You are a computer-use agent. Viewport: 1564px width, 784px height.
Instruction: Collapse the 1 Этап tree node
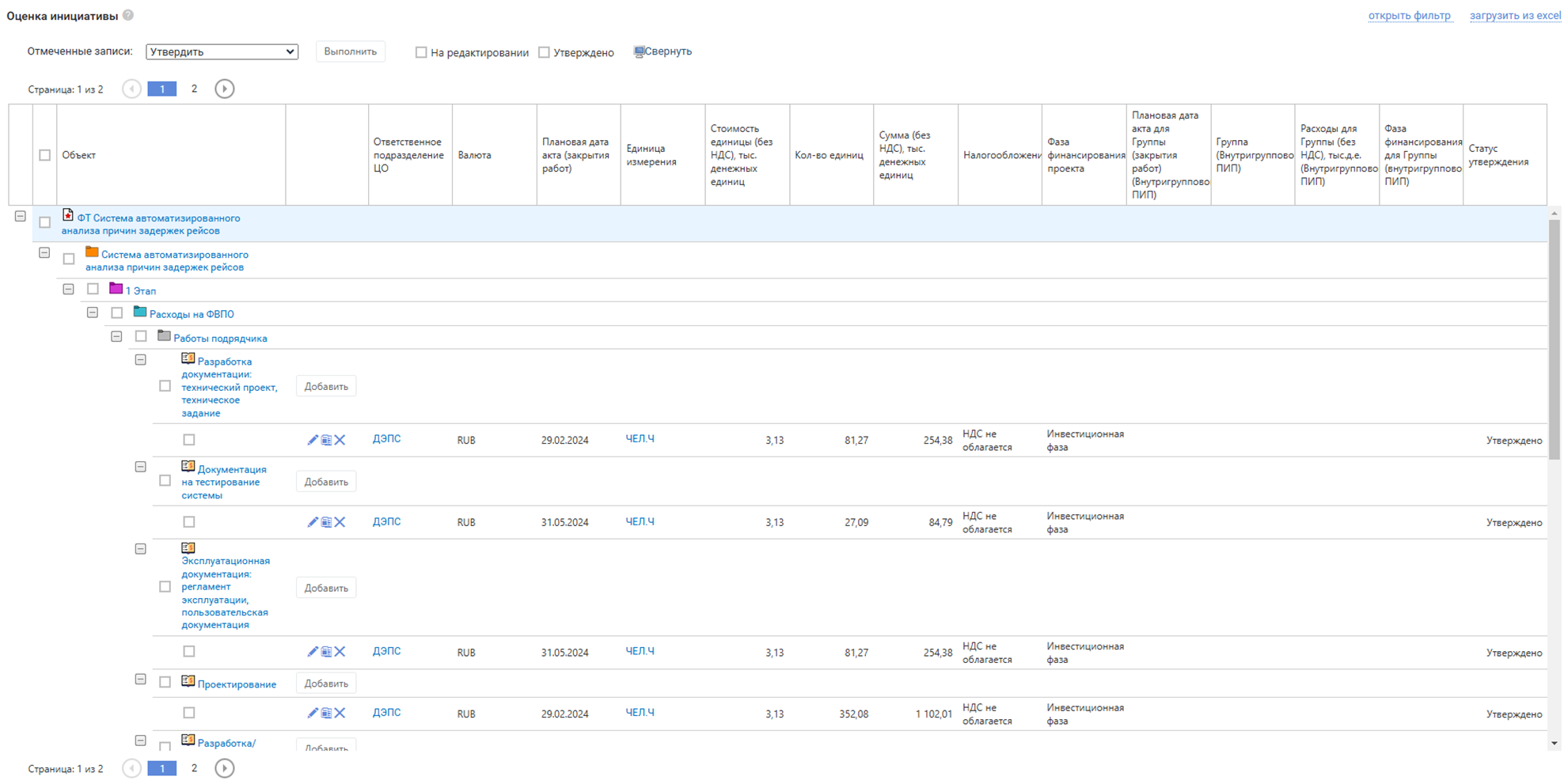point(69,290)
